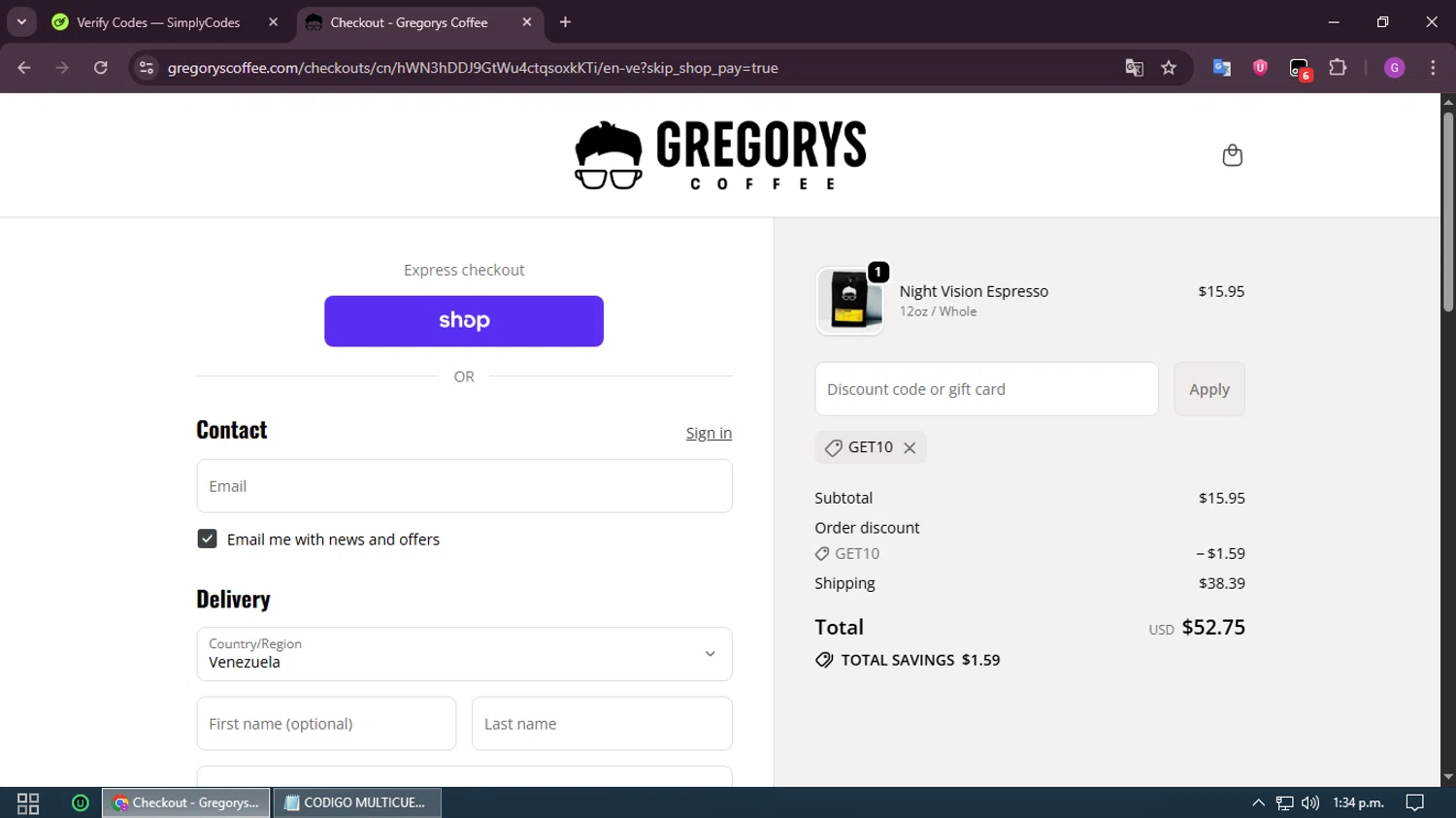Click the First name (optional) field
Viewport: 1456px width, 818px height.
point(326,724)
